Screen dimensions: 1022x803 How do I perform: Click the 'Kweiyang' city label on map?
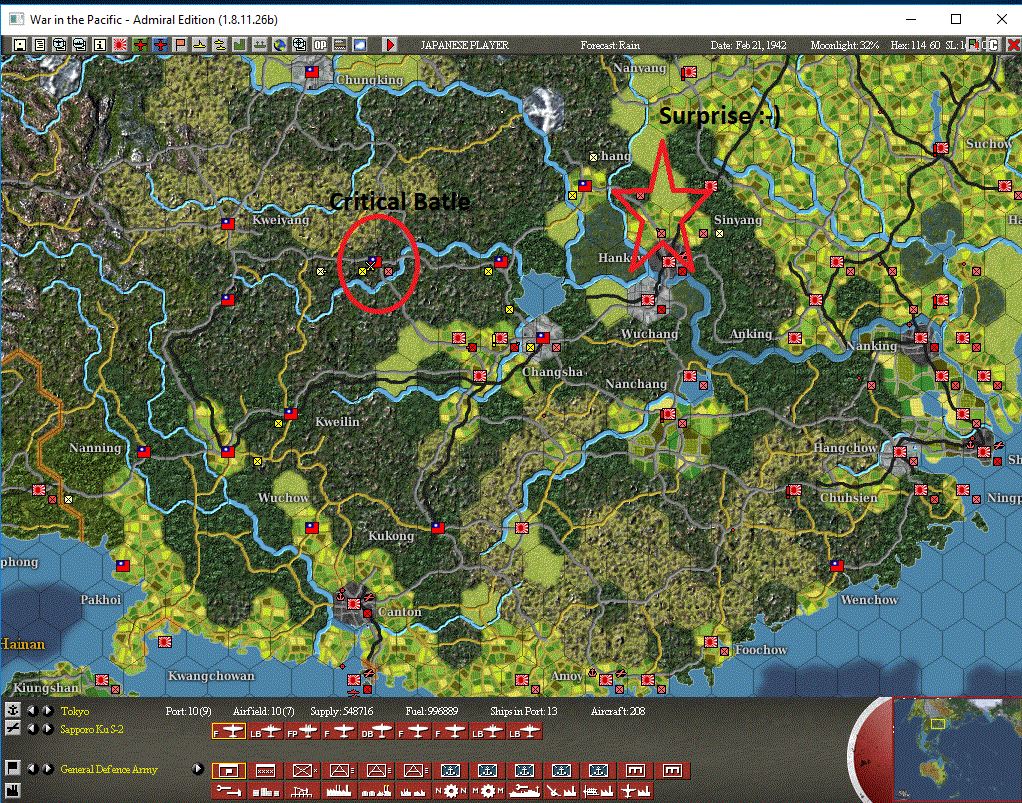point(281,220)
